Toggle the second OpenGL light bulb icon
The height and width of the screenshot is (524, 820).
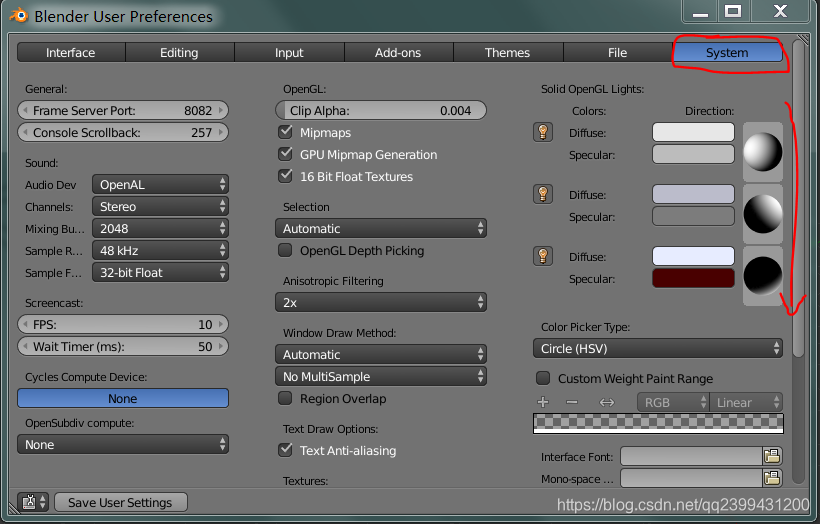click(543, 194)
